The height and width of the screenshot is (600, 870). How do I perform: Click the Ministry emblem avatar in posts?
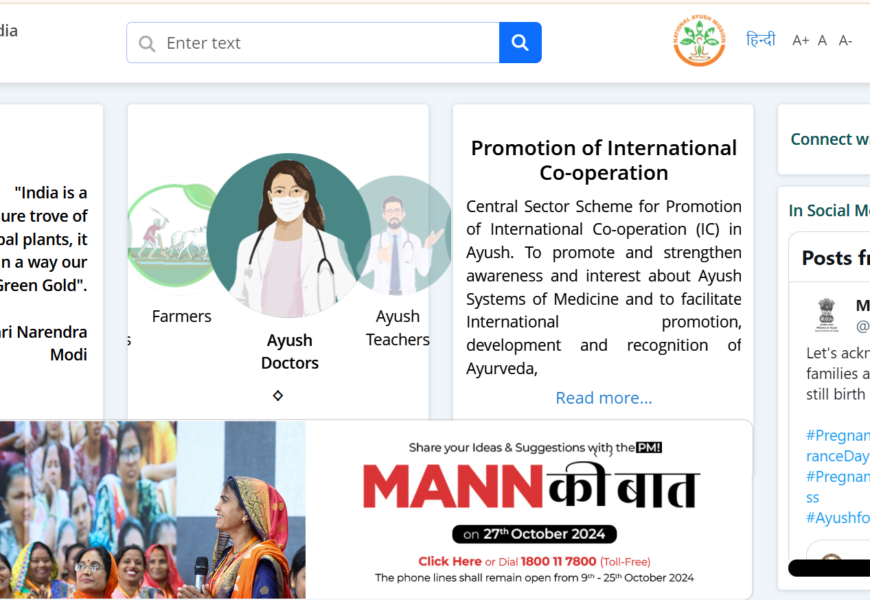(x=826, y=315)
